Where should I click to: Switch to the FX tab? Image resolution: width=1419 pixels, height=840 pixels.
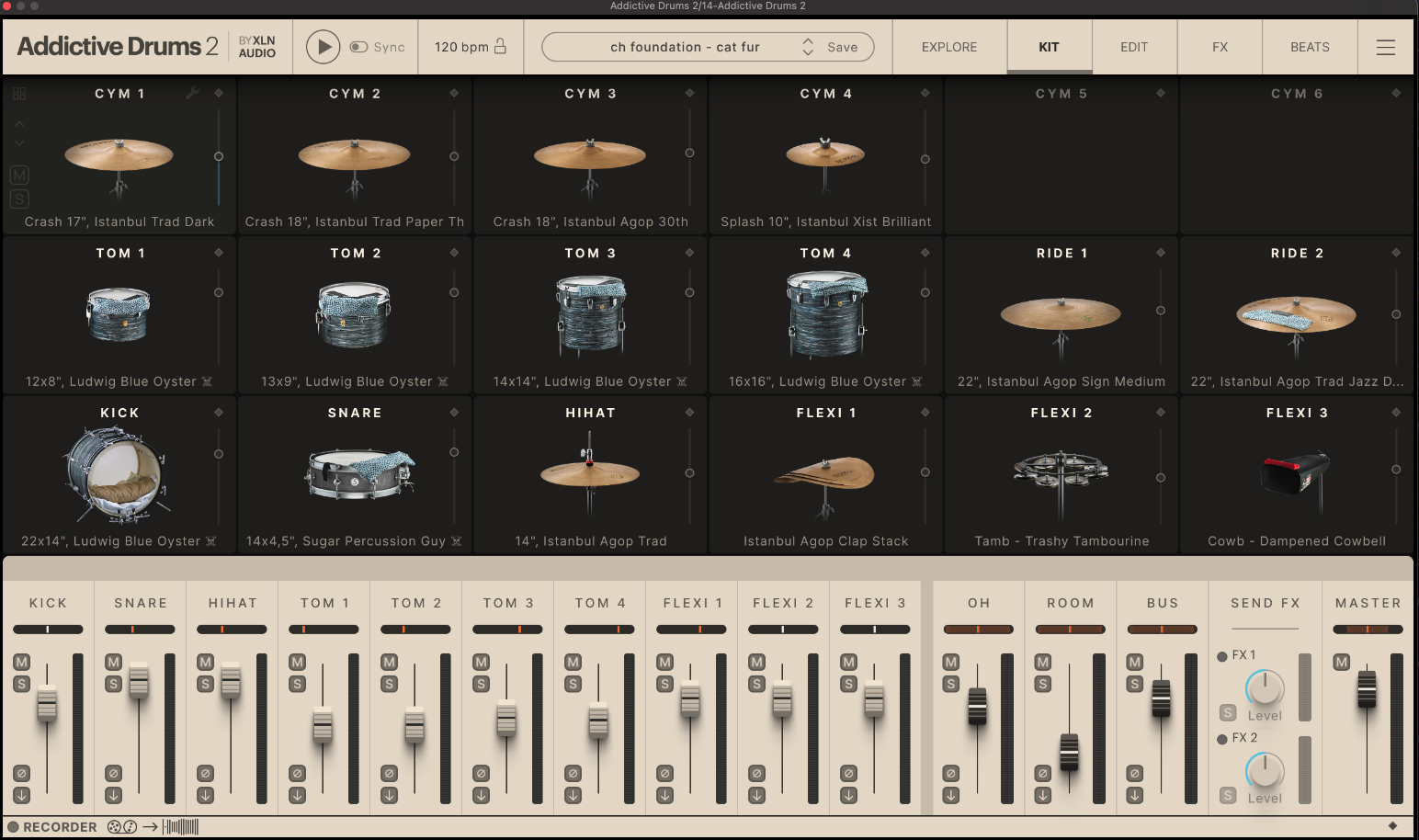coord(1220,47)
